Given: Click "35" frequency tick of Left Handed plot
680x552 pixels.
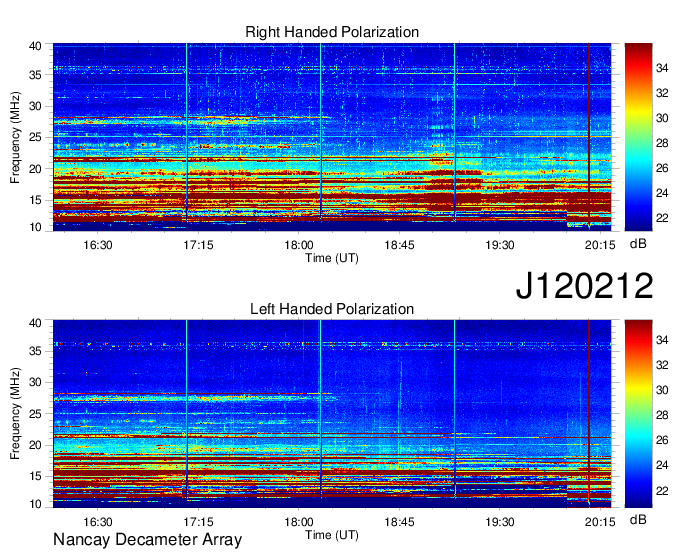Looking at the screenshot, I should tap(35, 351).
